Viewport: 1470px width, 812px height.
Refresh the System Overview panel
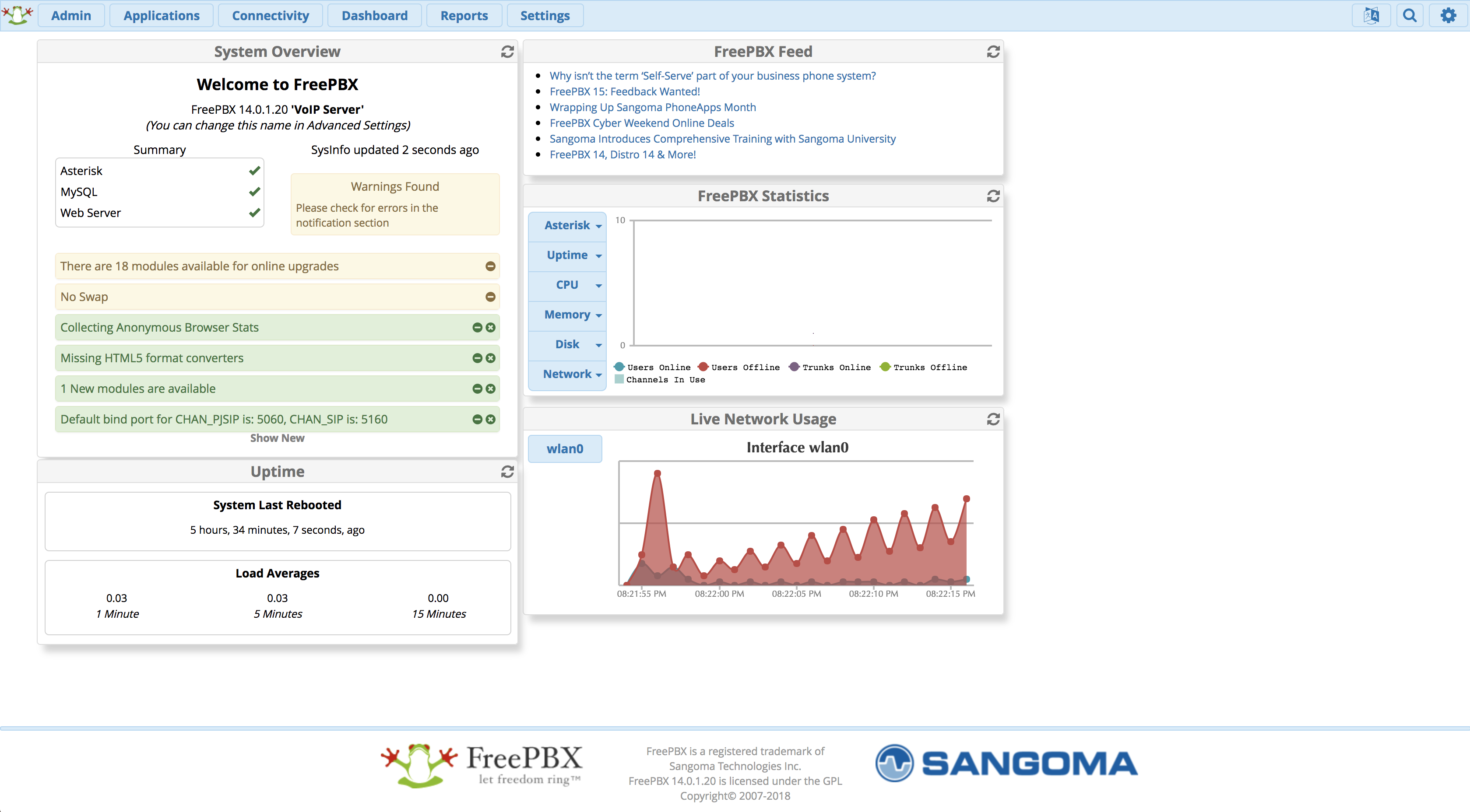tap(507, 52)
